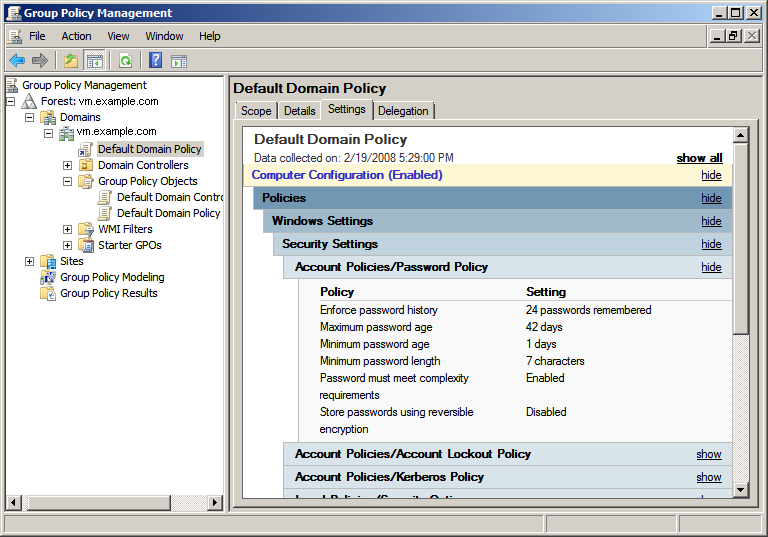The image size is (768, 537).
Task: Click the 'show all' link
Action: [x=699, y=158]
